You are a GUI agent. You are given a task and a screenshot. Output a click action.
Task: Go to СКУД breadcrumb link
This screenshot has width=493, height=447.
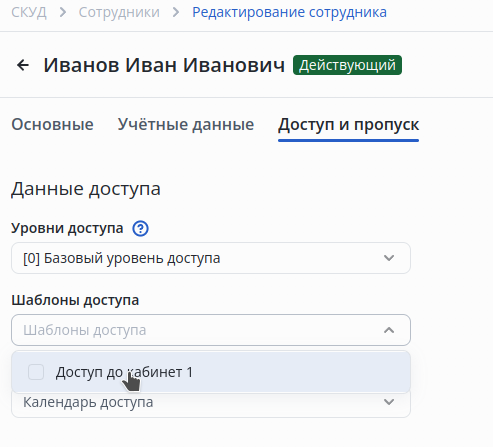[29, 12]
